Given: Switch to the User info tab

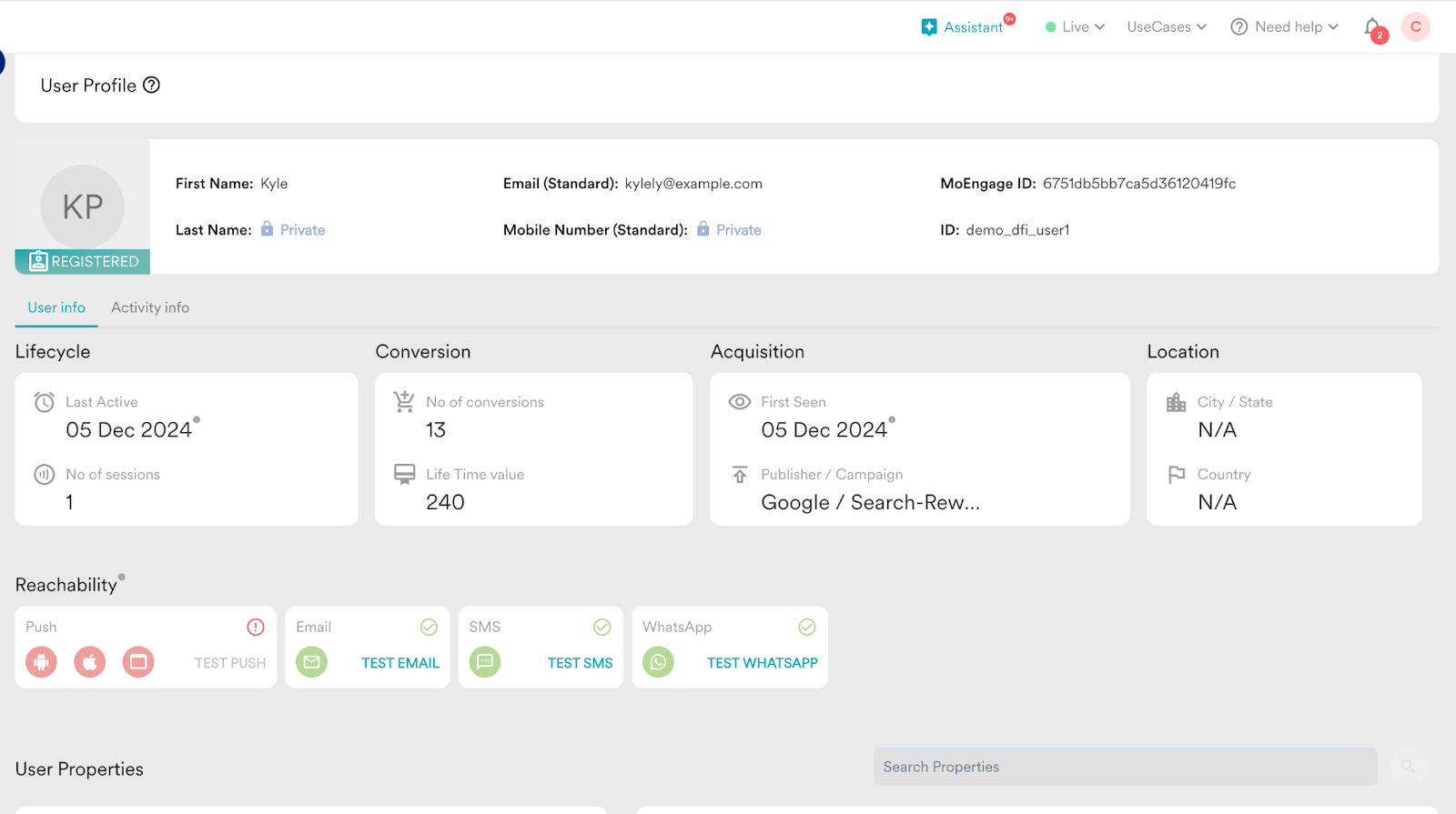Looking at the screenshot, I should coord(56,307).
